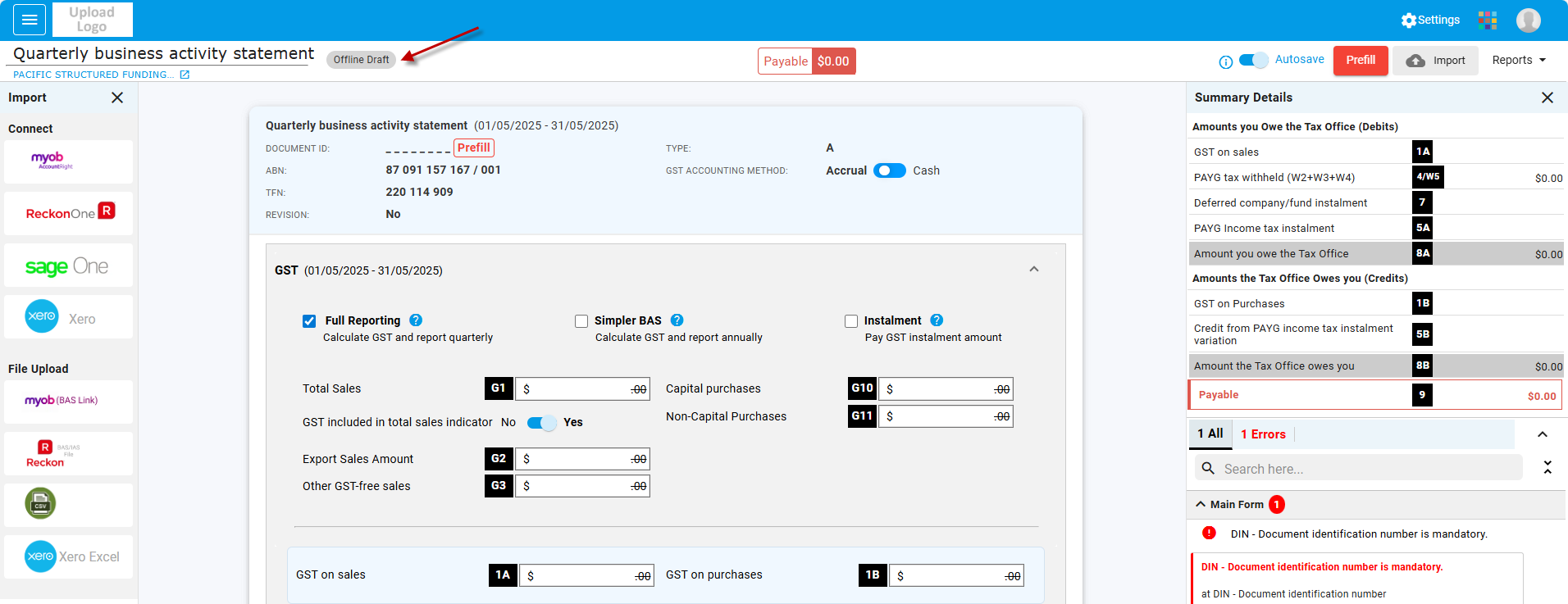
Task: Click the colorful apps grid icon
Action: point(1488,20)
